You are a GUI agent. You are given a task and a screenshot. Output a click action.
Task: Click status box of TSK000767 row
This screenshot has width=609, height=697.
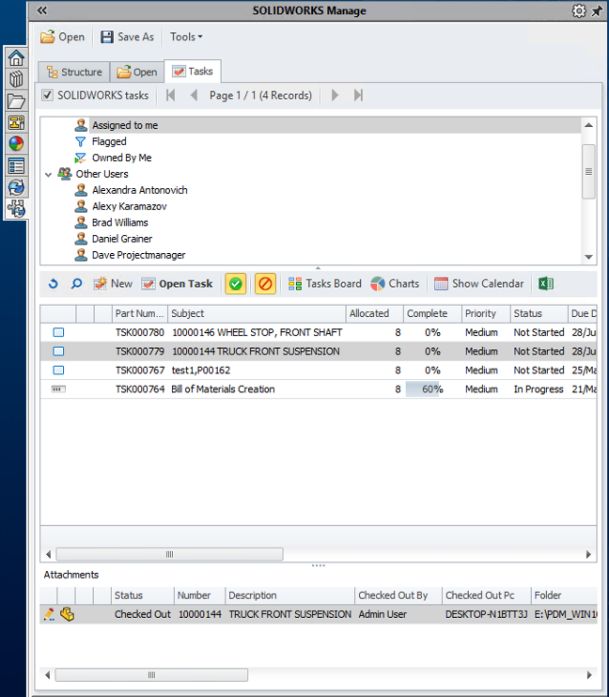(x=59, y=370)
